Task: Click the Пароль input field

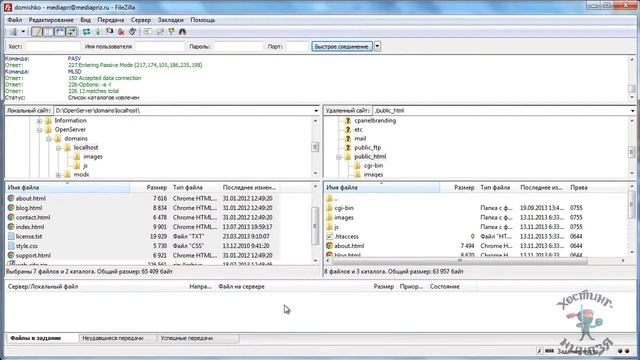Action: coord(238,47)
